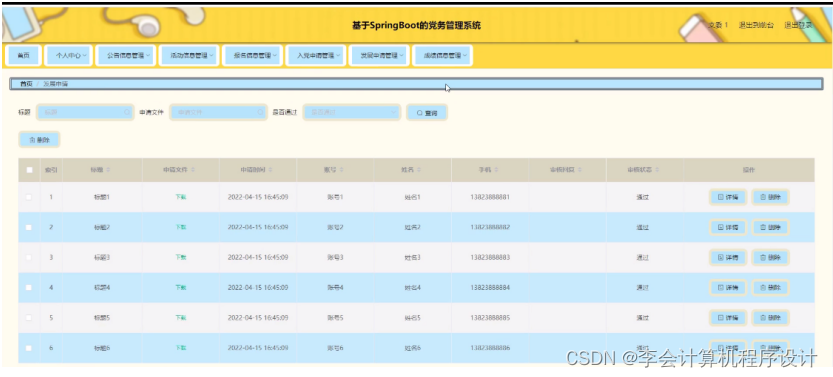Viewport: 833px width, 377px height.
Task: Sort the table by 申请文件 column icon
Action: [193, 170]
